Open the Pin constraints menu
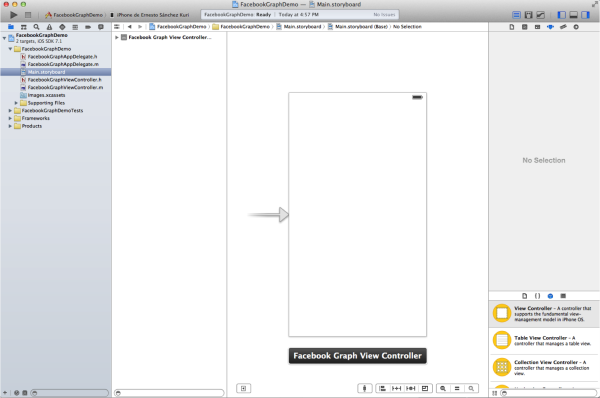This screenshot has width=600, height=398. click(x=396, y=388)
